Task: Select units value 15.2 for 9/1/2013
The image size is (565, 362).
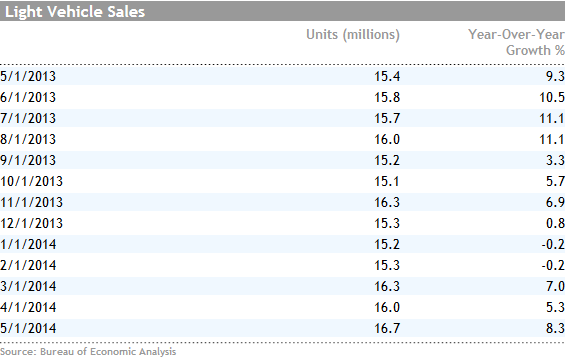Action: coord(387,160)
